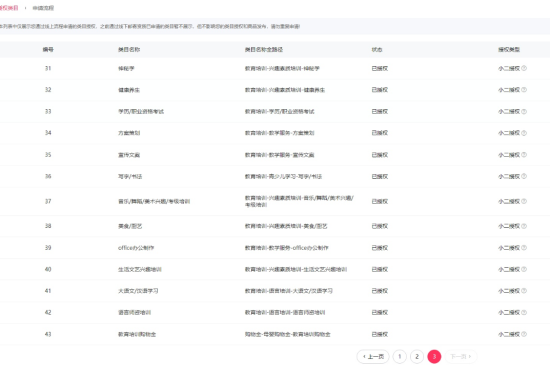This screenshot has width=550, height=379.
Task: Select the category name 写字/书法
Action: (130, 177)
